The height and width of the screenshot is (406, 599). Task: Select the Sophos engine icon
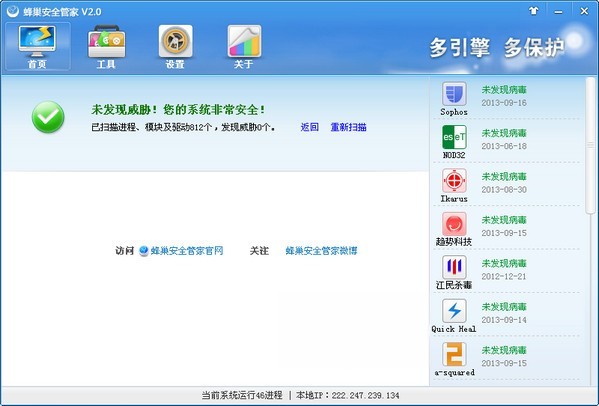[x=454, y=94]
